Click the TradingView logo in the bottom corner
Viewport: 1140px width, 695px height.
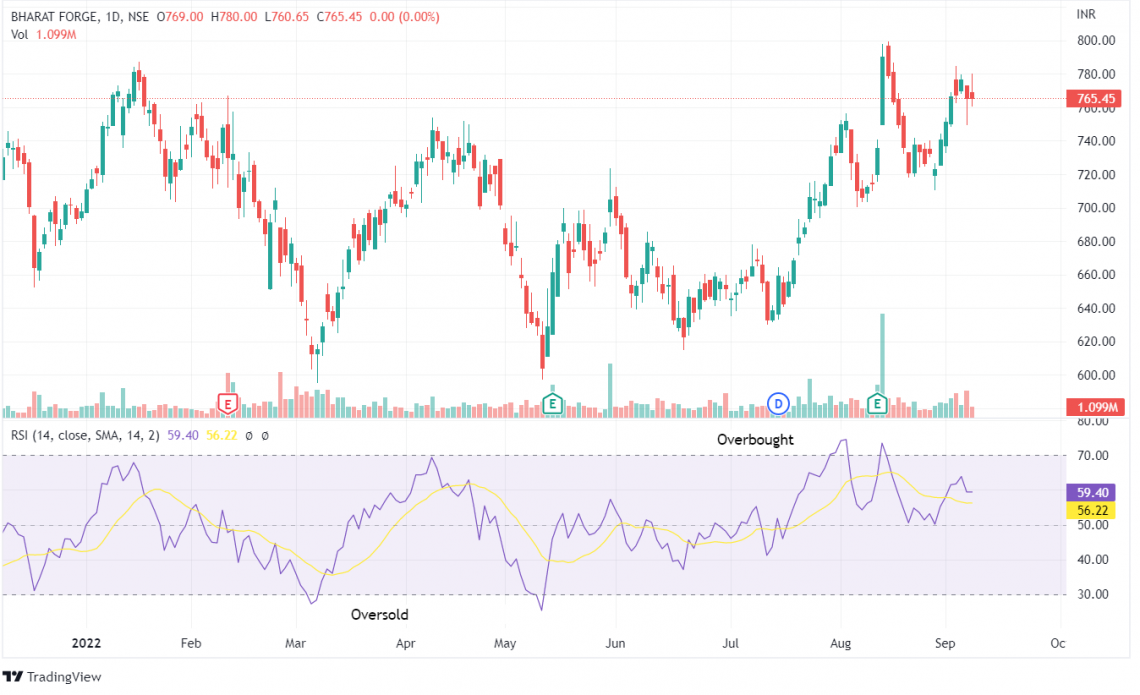52,677
